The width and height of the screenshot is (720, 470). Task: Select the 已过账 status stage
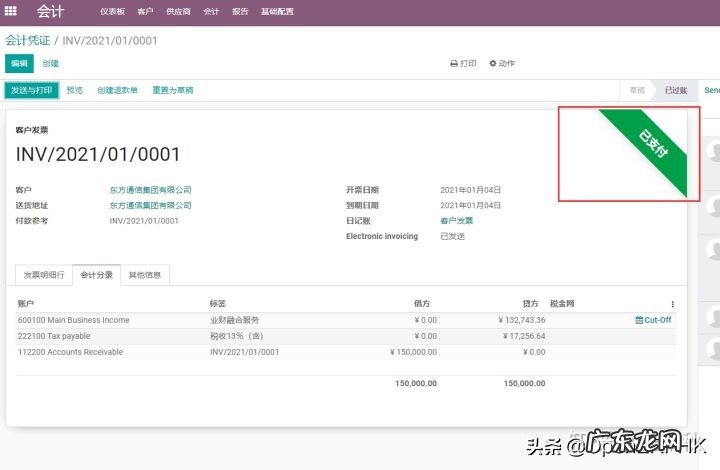coord(676,90)
